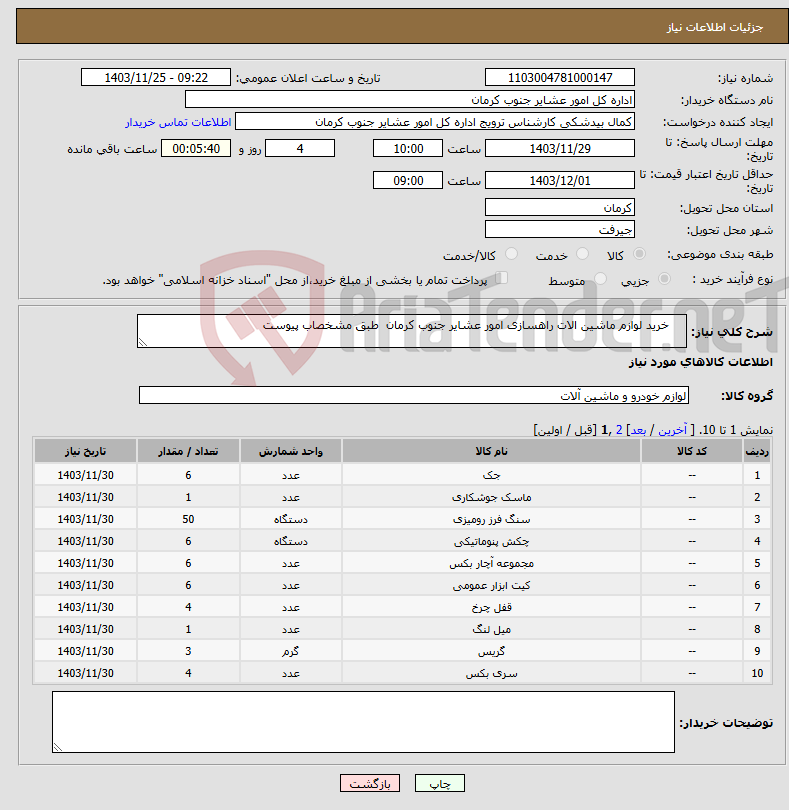
Task: Click the item name سری بکس
Action: pos(491,673)
